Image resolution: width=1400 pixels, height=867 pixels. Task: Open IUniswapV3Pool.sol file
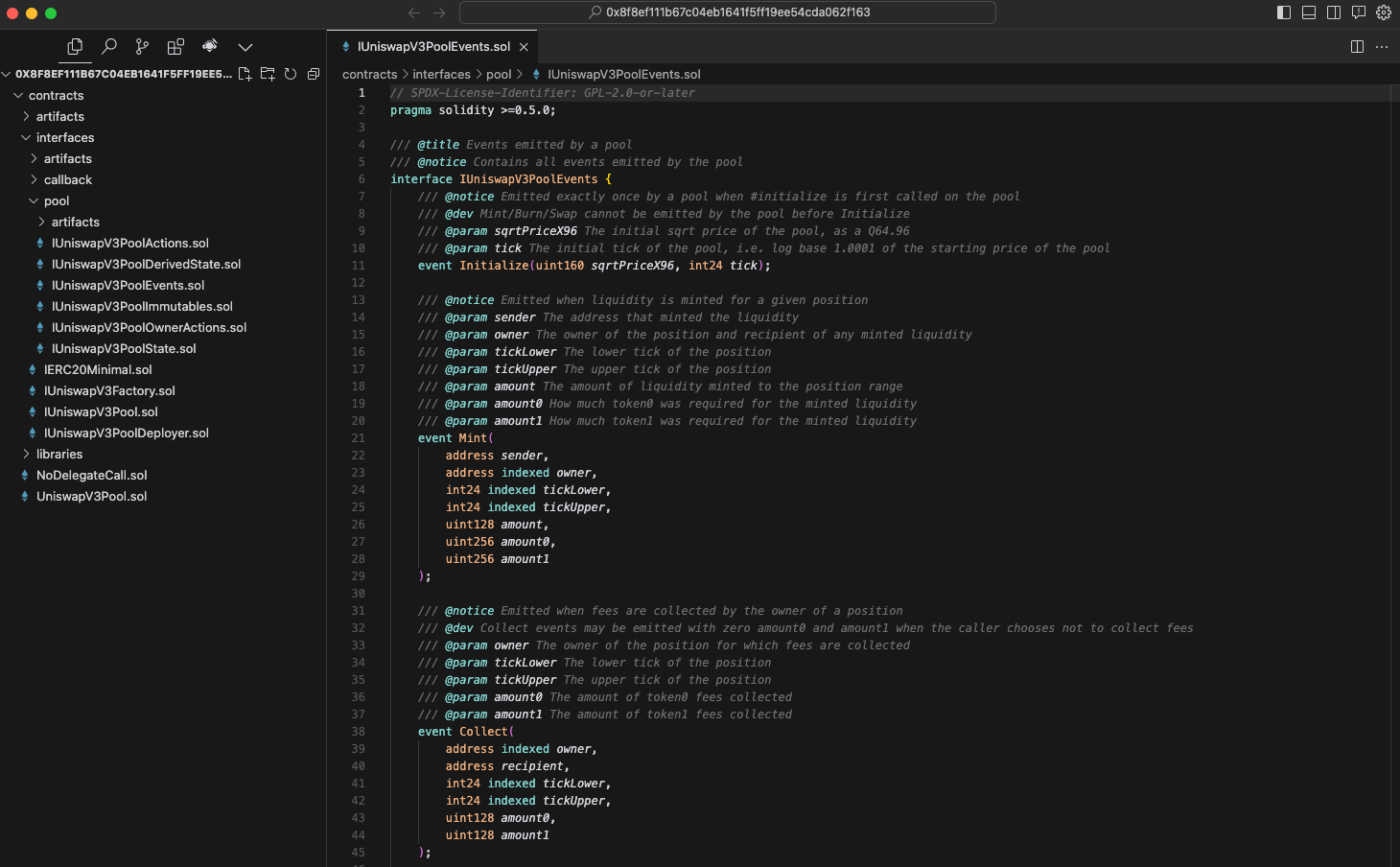pyautogui.click(x=101, y=411)
